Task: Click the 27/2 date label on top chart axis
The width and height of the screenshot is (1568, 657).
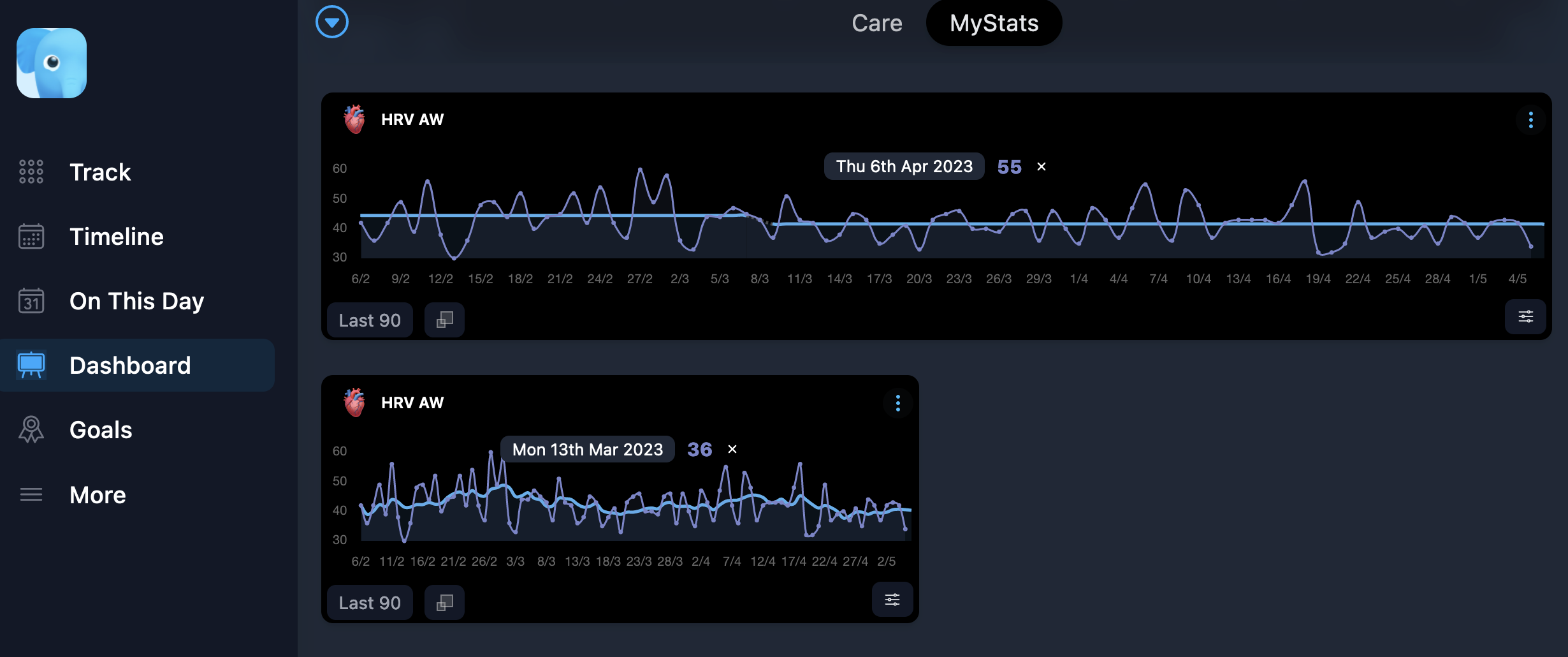Action: [x=639, y=279]
